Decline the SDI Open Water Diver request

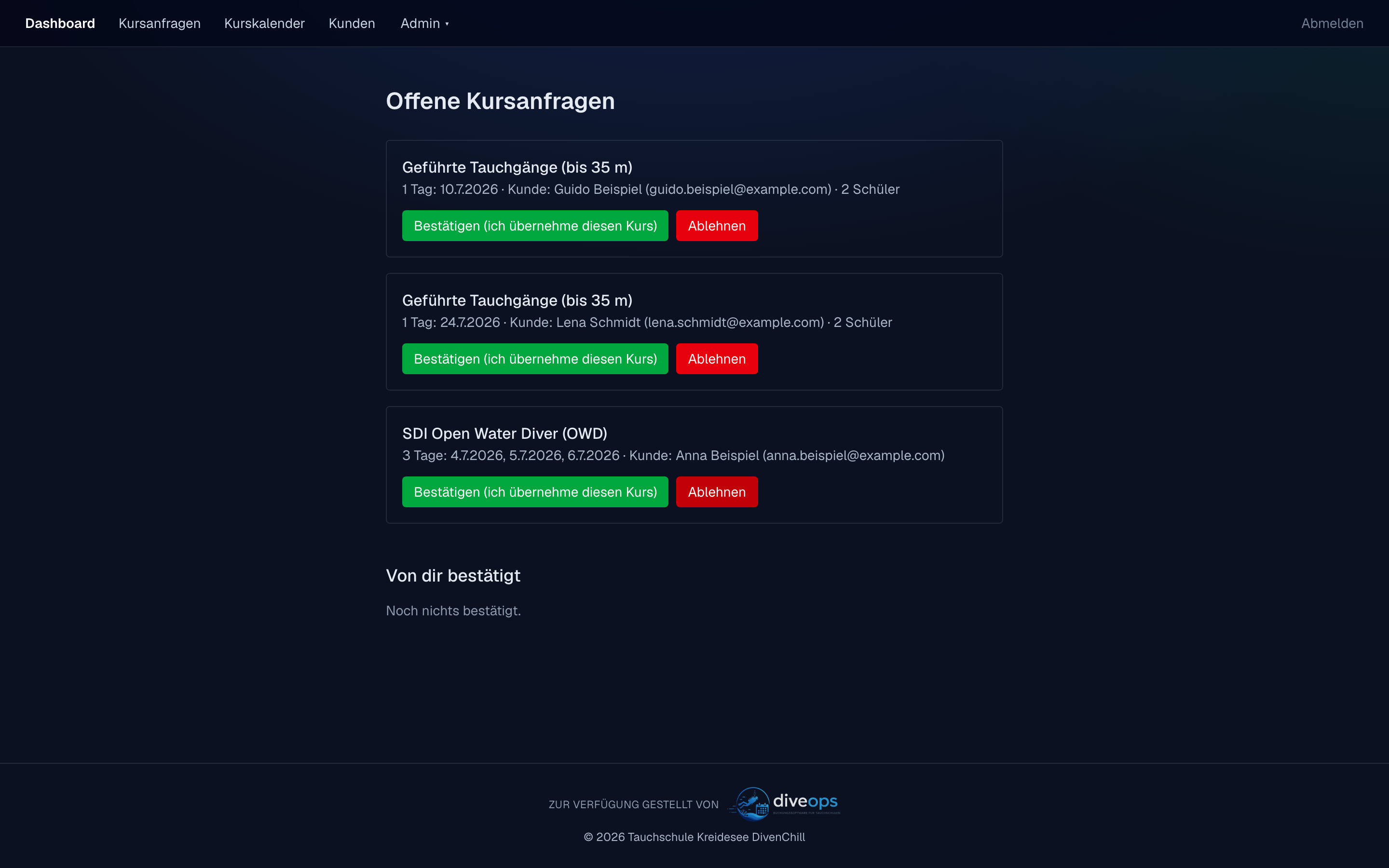(717, 492)
